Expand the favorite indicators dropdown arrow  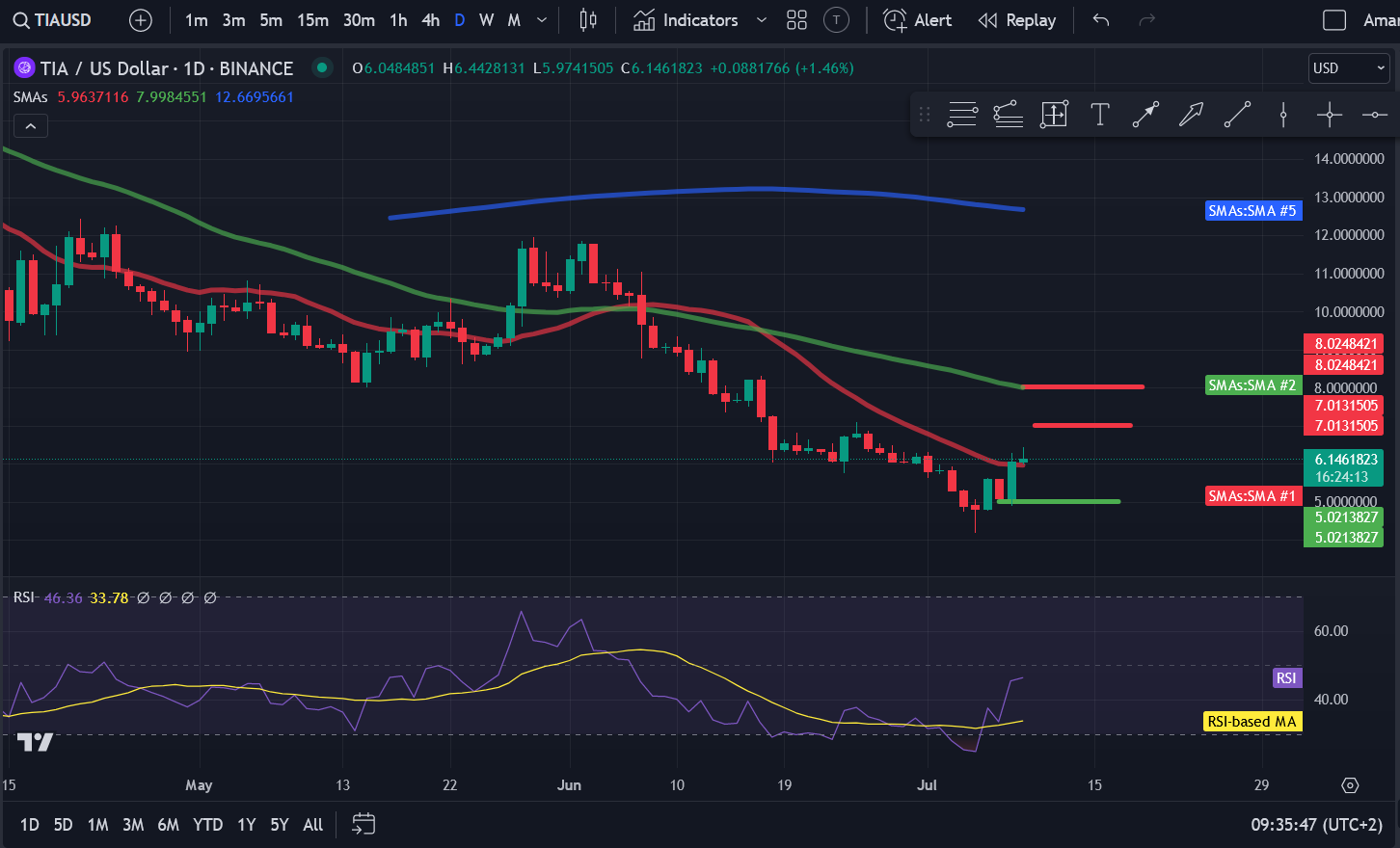coord(762,20)
